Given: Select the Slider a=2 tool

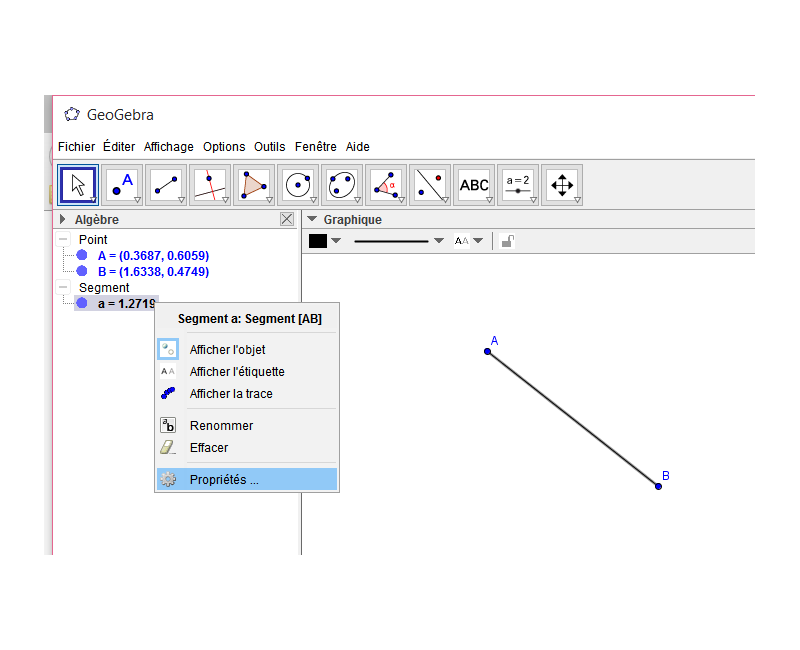Looking at the screenshot, I should coord(518,185).
